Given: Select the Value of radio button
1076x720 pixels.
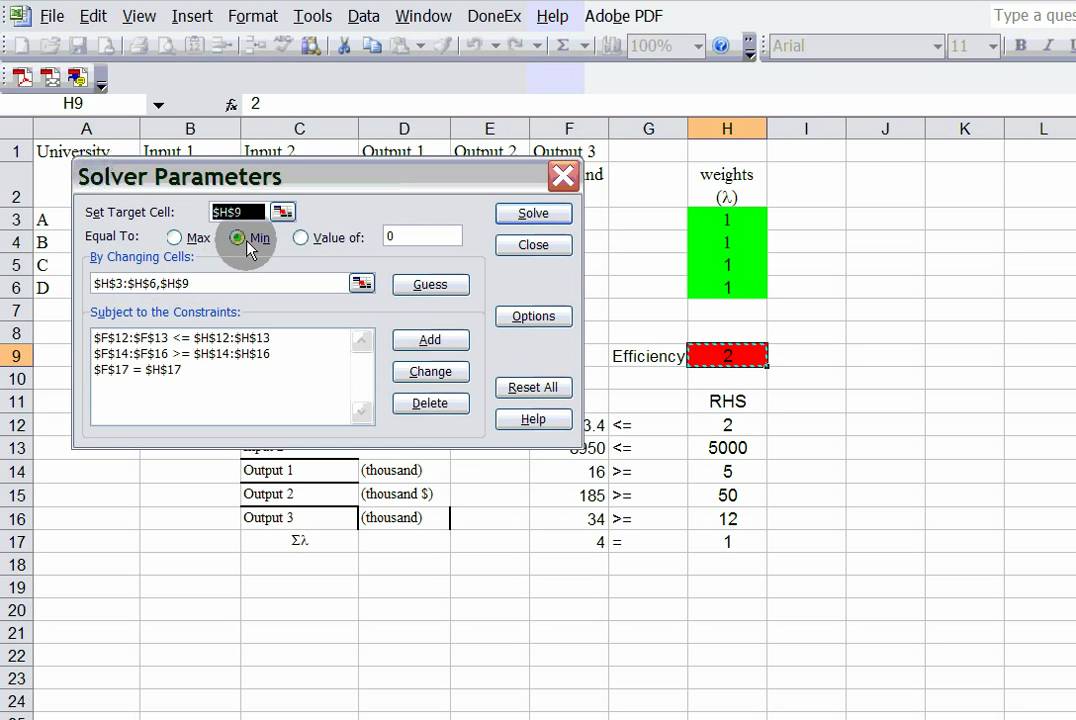Looking at the screenshot, I should 301,237.
